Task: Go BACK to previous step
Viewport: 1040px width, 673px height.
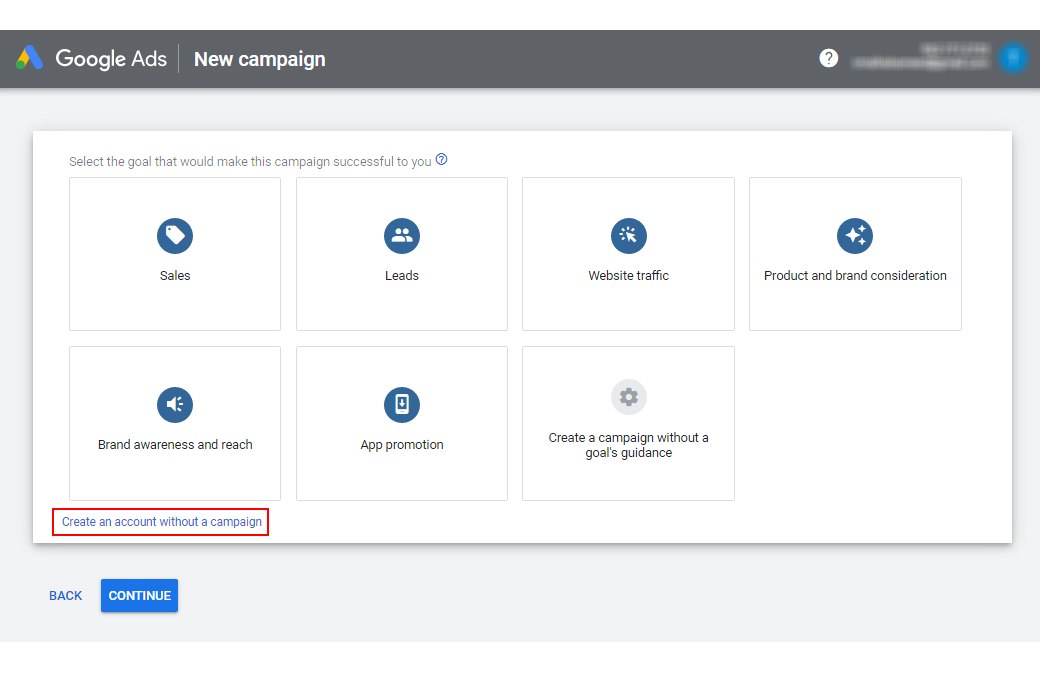Action: 66,595
